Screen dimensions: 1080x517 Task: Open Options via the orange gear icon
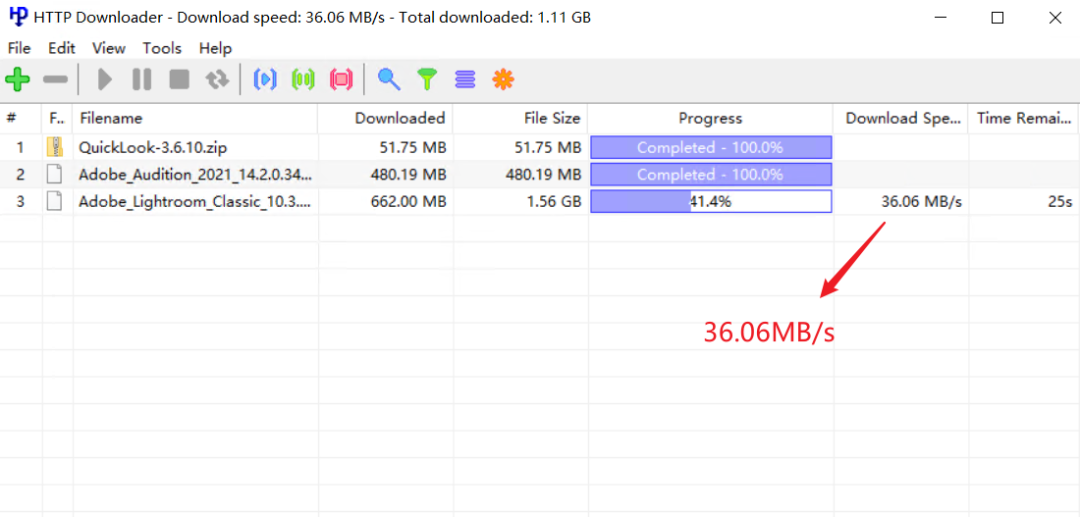[x=503, y=80]
